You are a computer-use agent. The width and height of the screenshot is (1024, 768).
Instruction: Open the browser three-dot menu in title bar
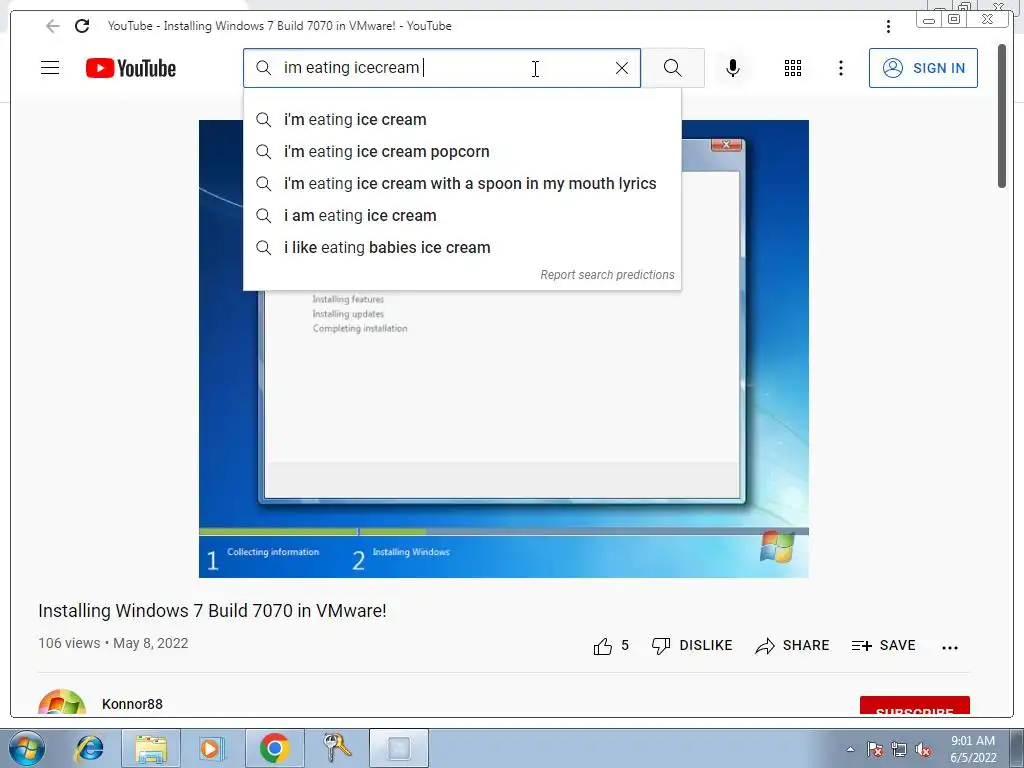(888, 26)
